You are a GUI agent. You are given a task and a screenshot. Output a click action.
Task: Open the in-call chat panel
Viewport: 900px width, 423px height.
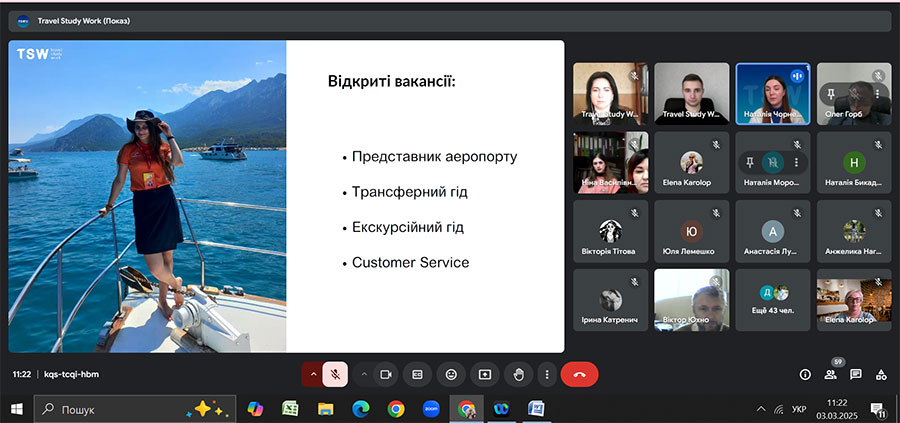pyautogui.click(x=856, y=375)
